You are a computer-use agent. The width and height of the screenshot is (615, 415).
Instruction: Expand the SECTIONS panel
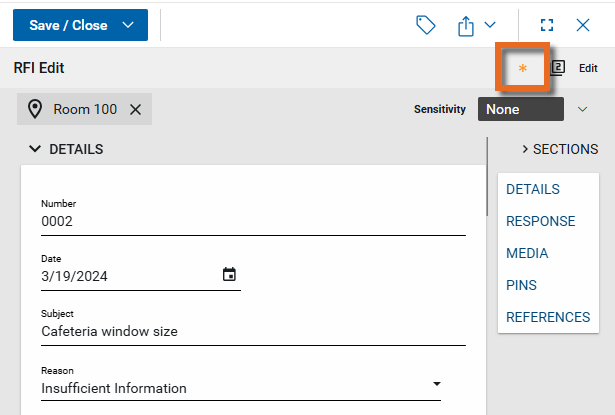[x=559, y=149]
